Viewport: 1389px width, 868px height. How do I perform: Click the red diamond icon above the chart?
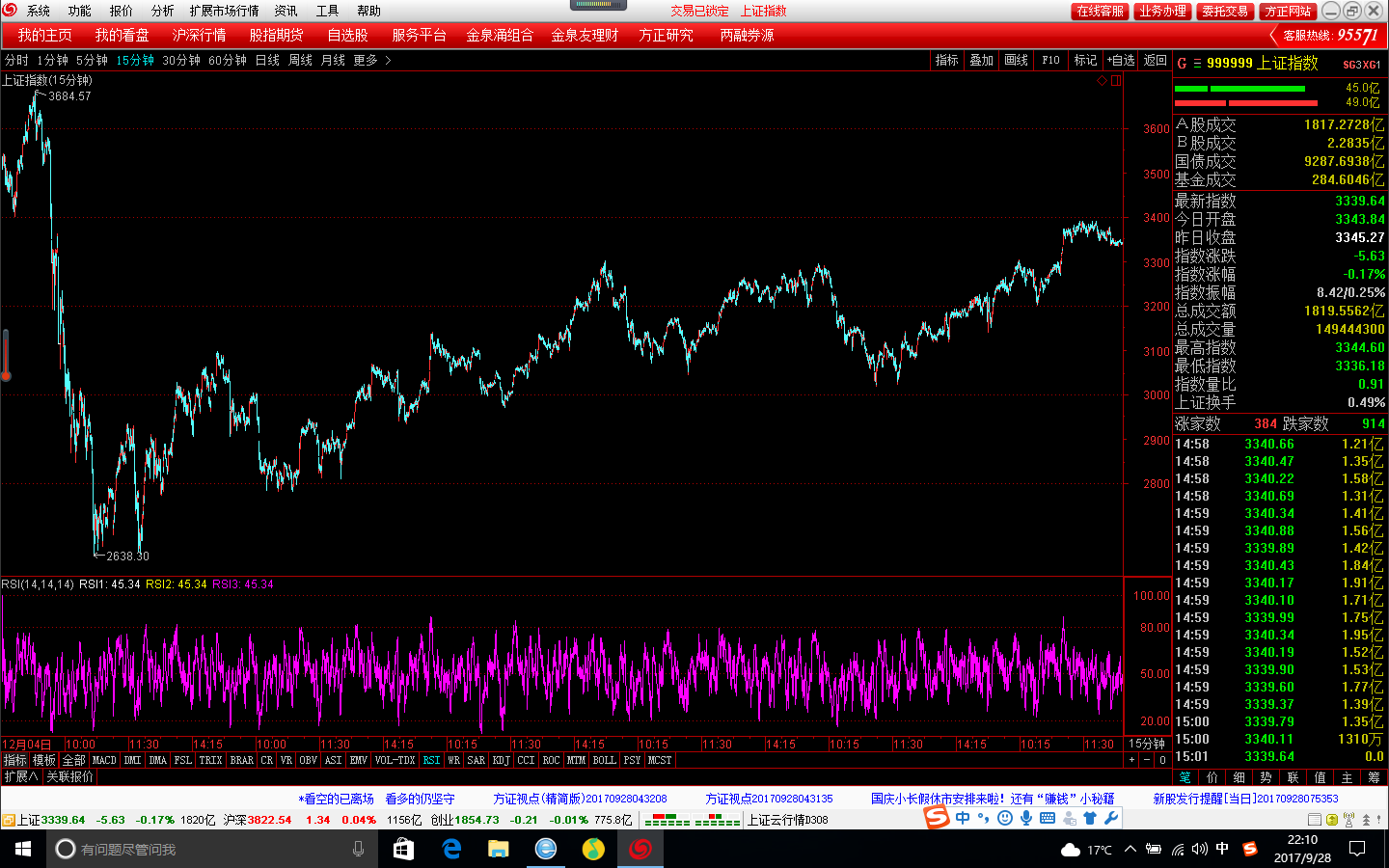coord(1103,81)
